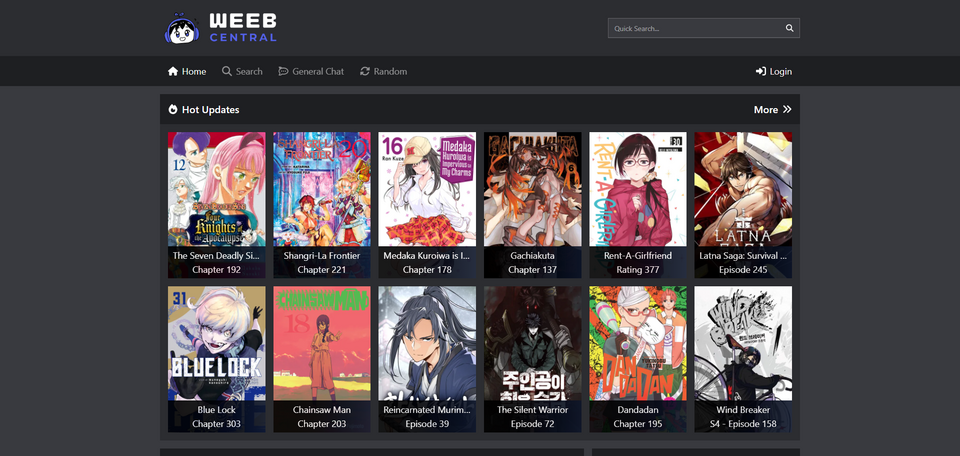
Task: Click the 'Chainsaw Man' title text
Action: pyautogui.click(x=322, y=410)
